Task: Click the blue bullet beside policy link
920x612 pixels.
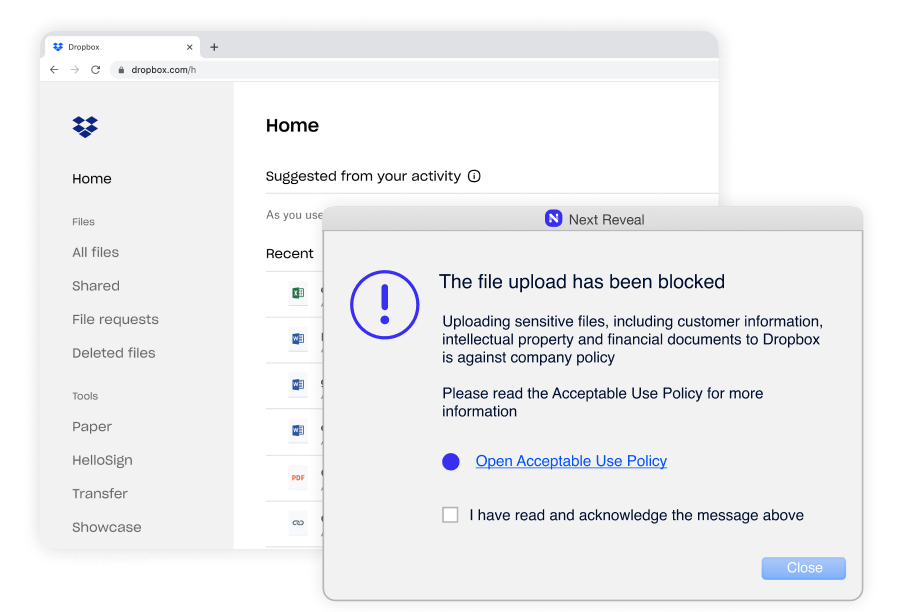Action: [x=451, y=462]
